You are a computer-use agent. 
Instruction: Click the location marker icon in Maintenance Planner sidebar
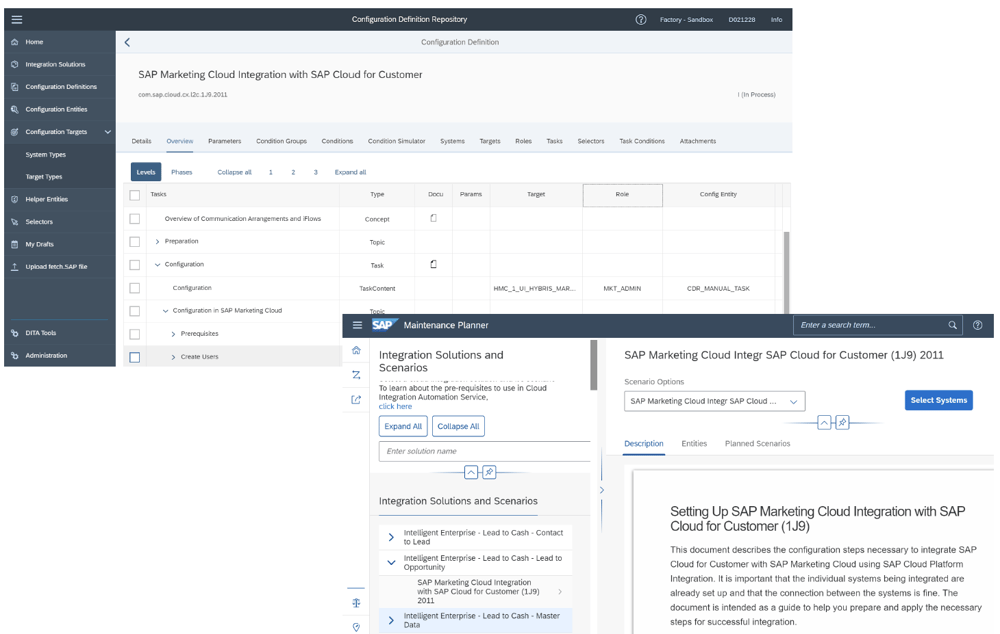click(357, 627)
